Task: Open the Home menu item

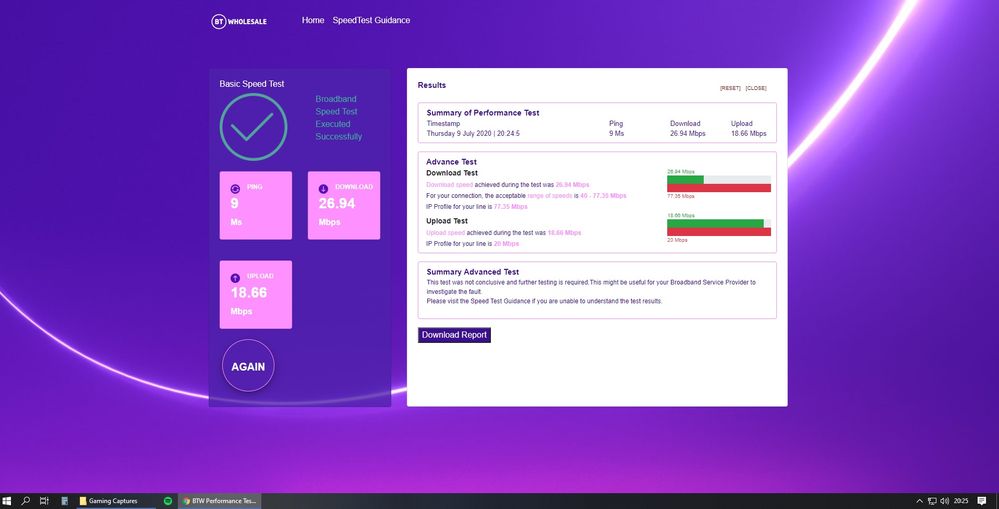Action: coord(313,20)
